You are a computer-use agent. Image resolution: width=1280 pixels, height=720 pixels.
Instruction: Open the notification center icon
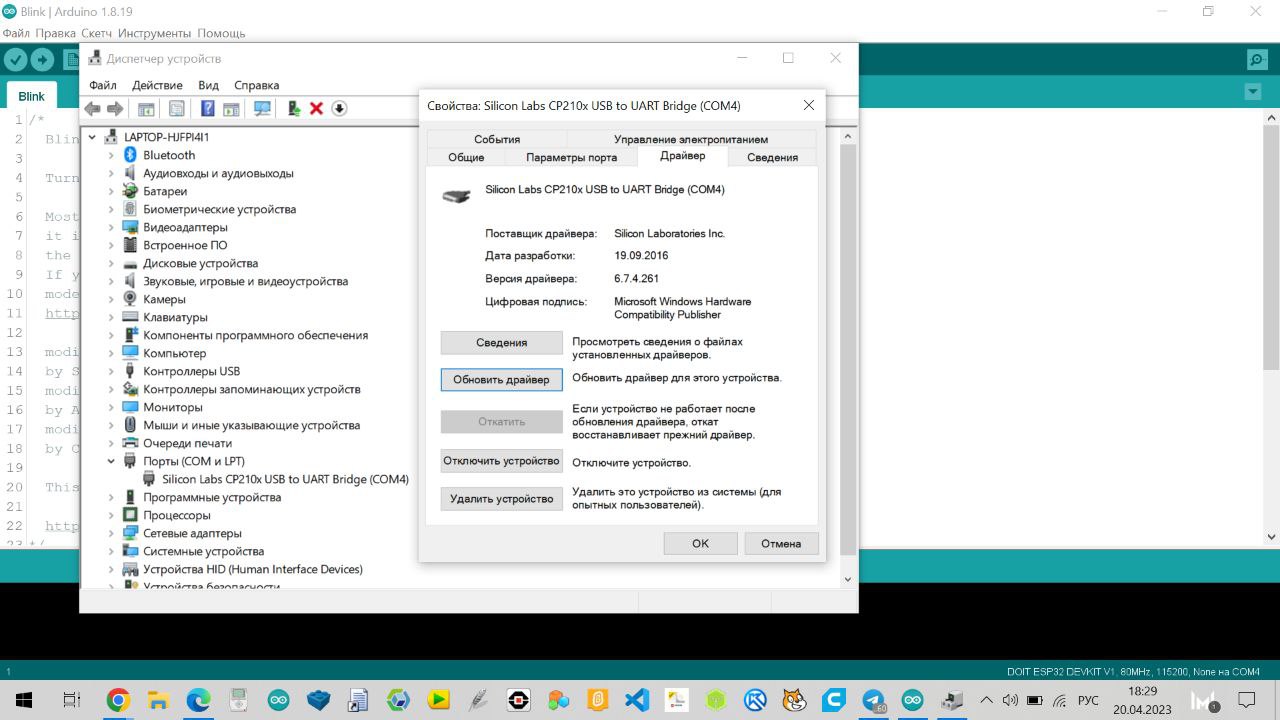(1246, 700)
